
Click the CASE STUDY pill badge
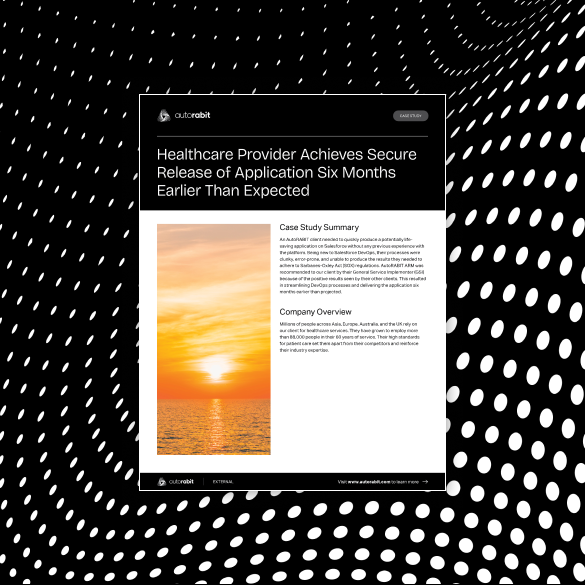point(410,116)
